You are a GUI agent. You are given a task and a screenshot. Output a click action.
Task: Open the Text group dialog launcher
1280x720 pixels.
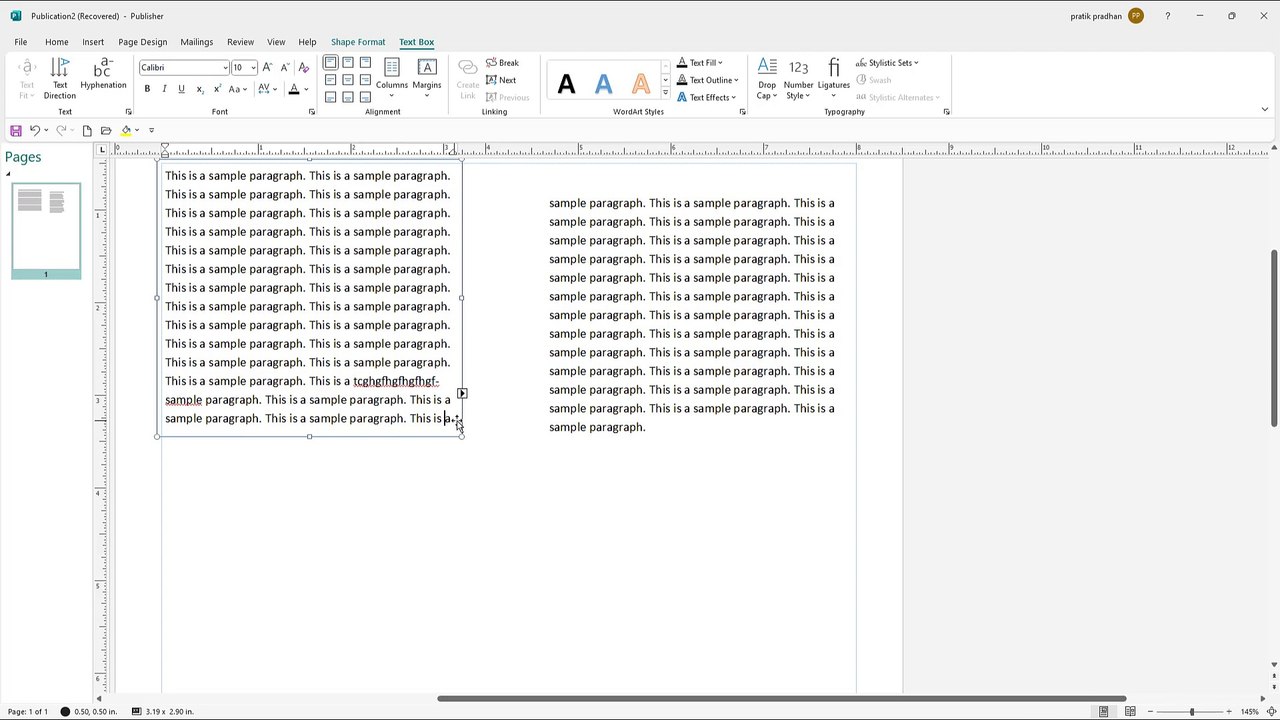(128, 112)
